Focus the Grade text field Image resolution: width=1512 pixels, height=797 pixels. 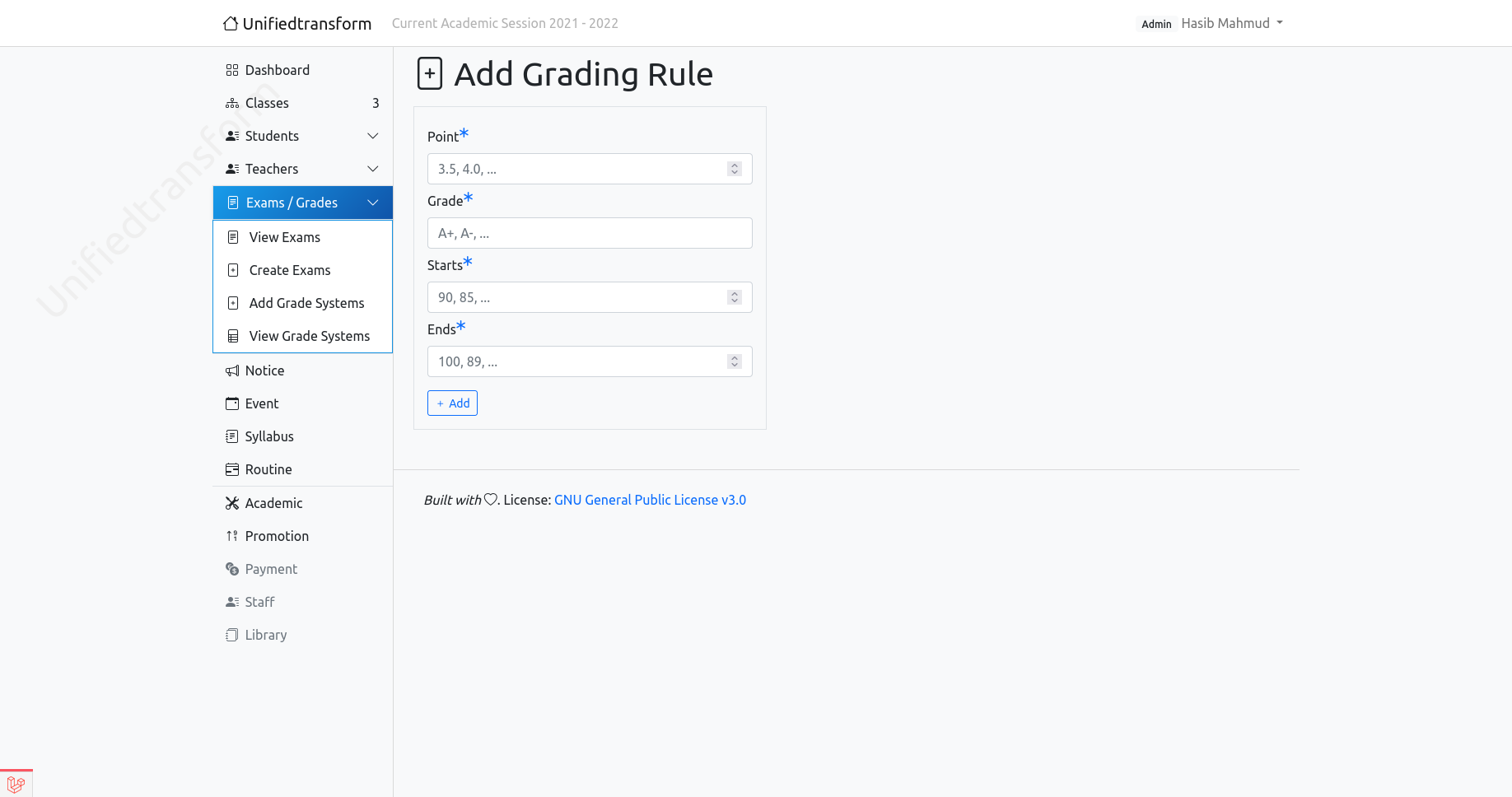[590, 233]
